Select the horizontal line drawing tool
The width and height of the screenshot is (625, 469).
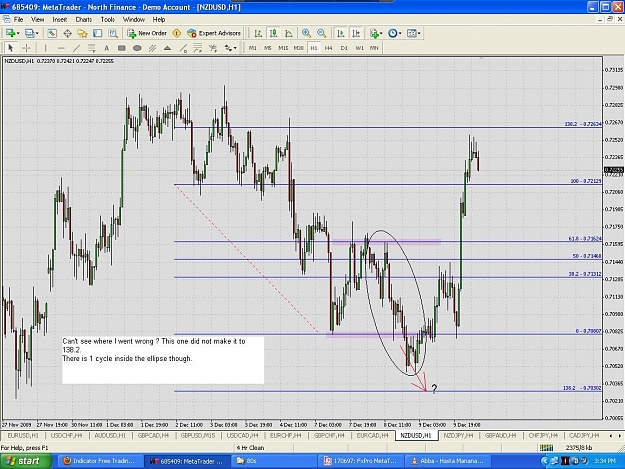tap(61, 48)
